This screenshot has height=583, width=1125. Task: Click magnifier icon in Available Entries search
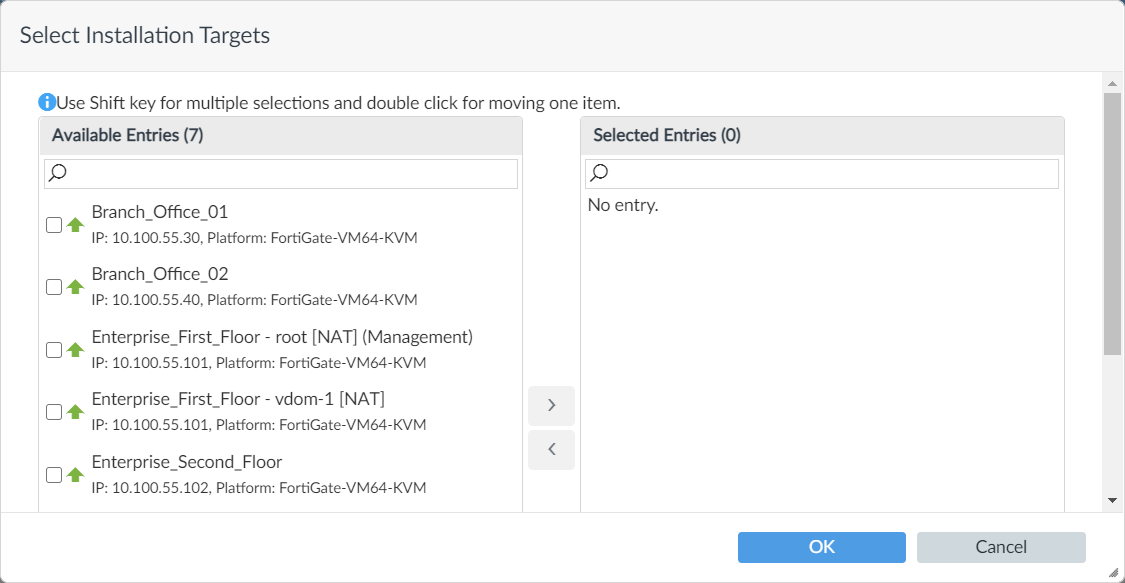(58, 174)
